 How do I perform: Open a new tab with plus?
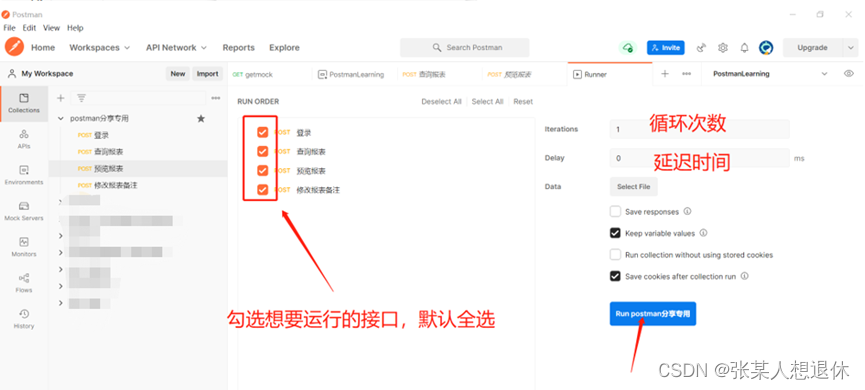[x=665, y=74]
